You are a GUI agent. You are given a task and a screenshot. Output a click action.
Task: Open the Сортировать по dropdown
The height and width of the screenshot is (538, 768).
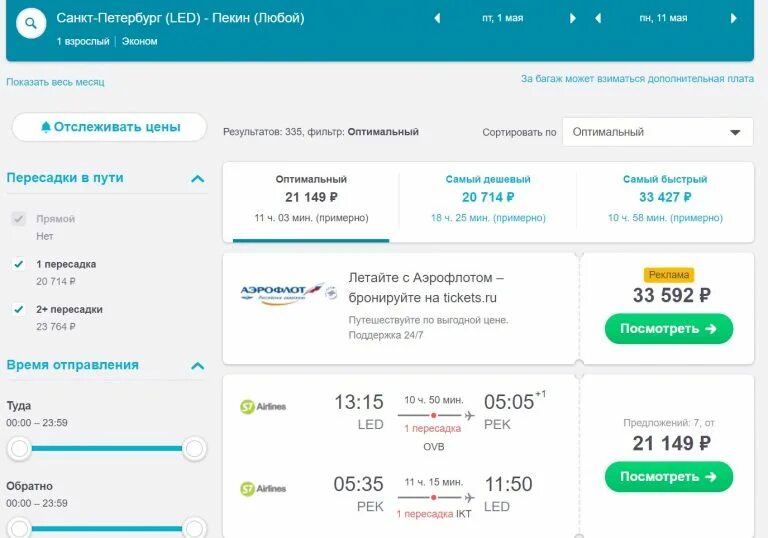(657, 132)
